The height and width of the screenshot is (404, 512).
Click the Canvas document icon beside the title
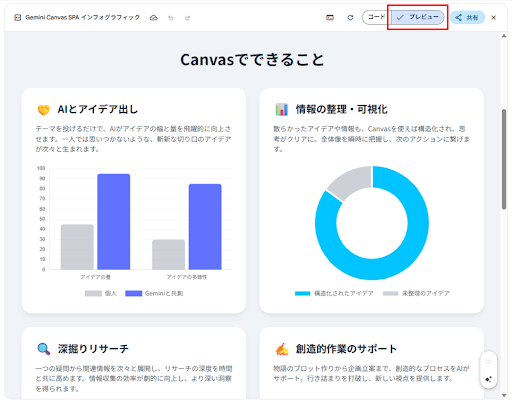[x=18, y=18]
